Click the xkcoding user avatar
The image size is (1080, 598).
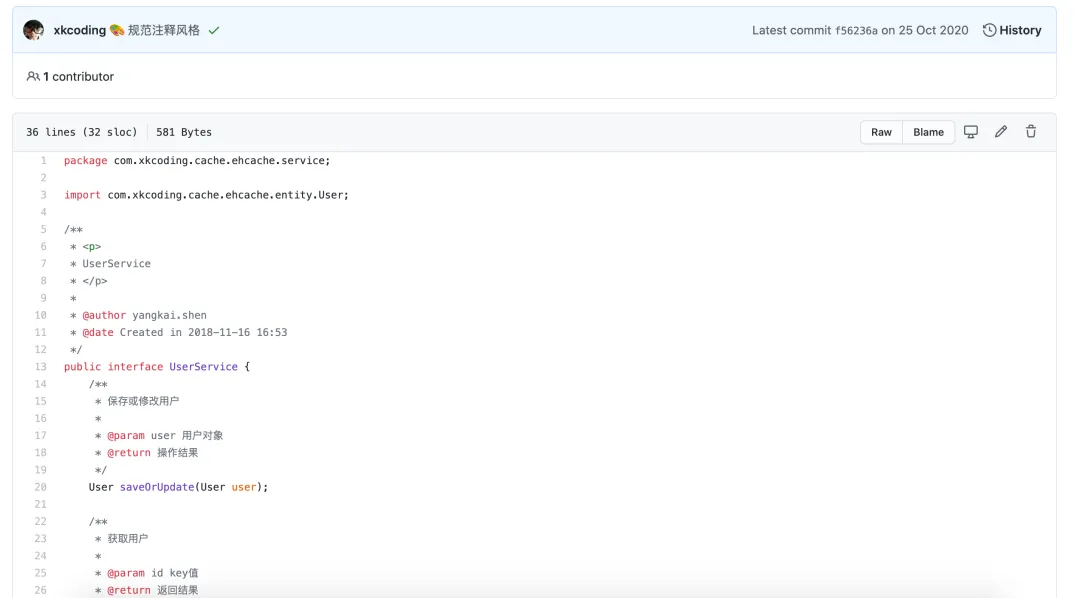tap(34, 30)
